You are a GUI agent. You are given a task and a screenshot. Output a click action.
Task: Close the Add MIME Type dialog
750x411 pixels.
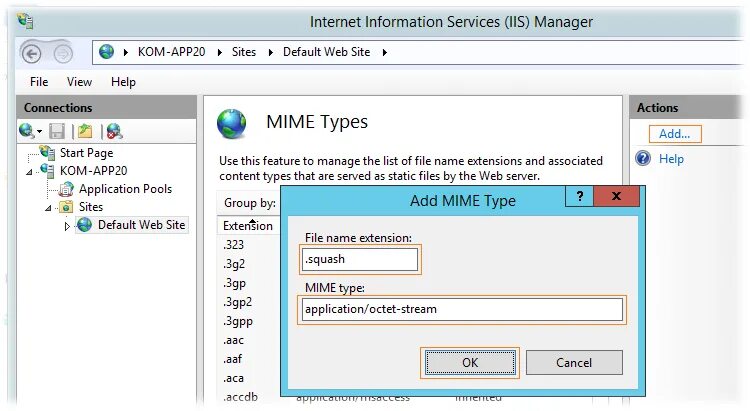tap(616, 196)
